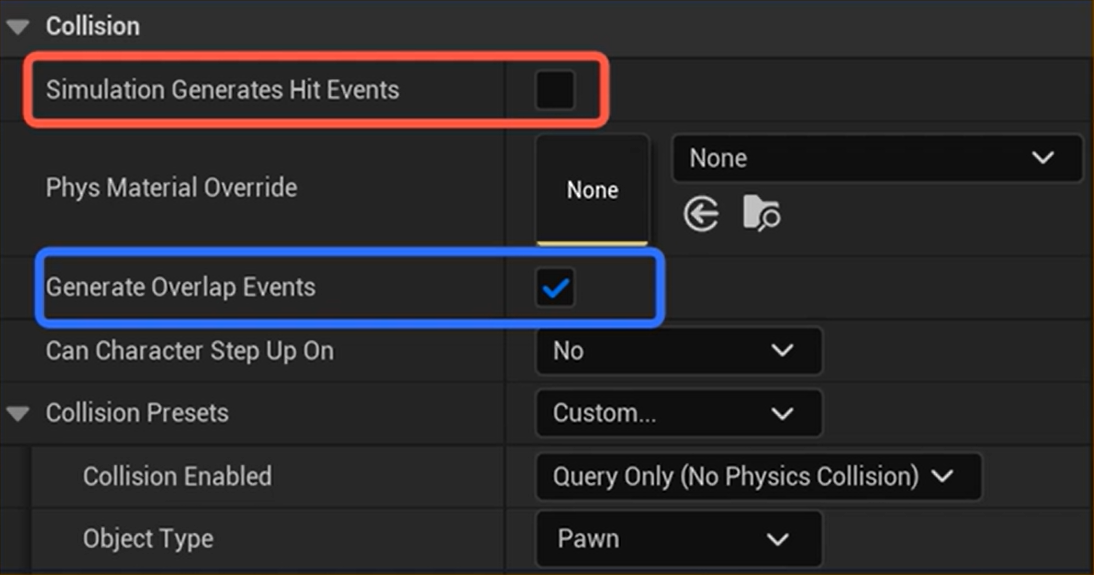Select the Phys Material Override property label
The image size is (1094, 575).
coord(171,188)
